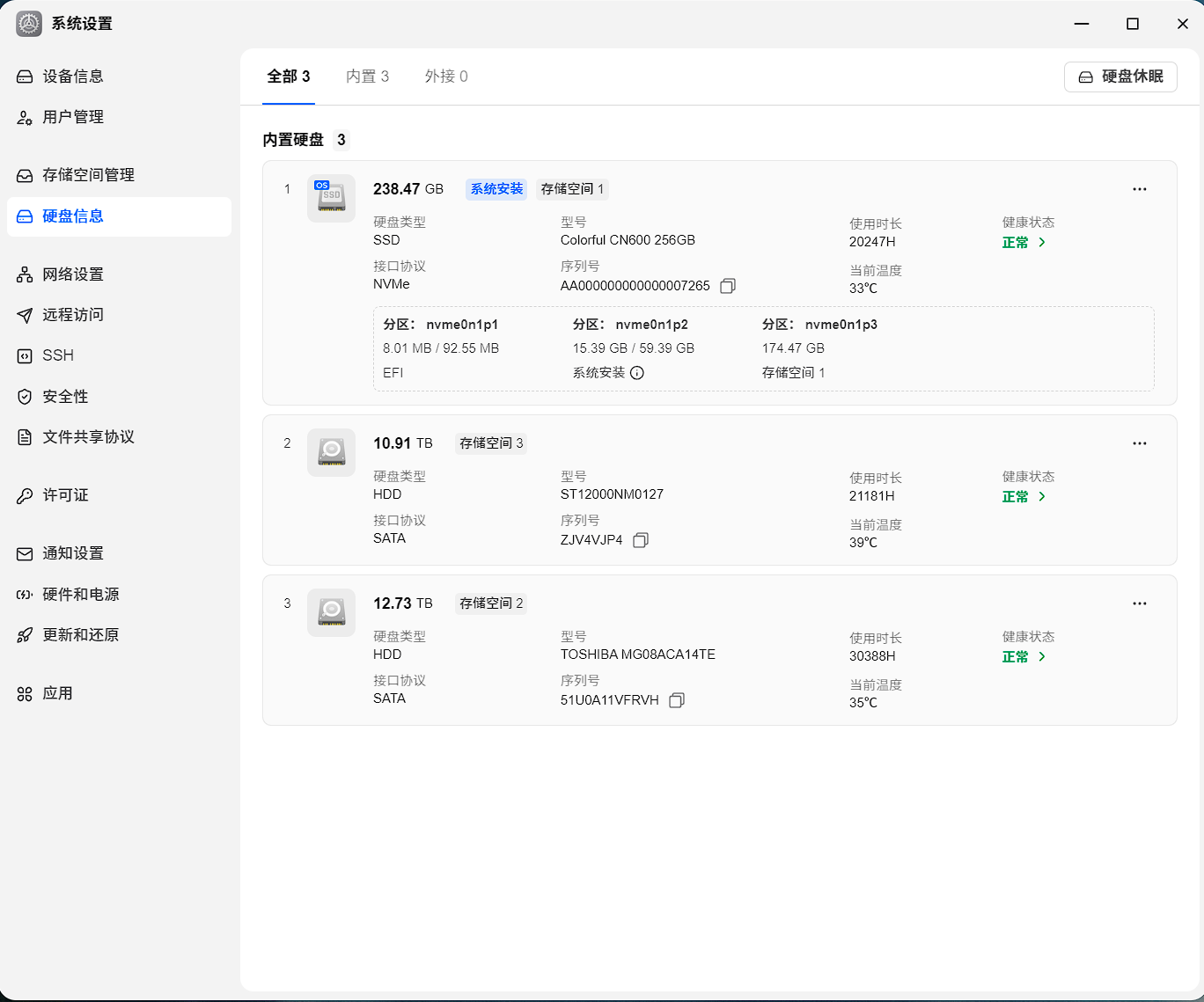Image resolution: width=1204 pixels, height=1002 pixels.
Task: Click temperature value 39℃
Action: (863, 543)
